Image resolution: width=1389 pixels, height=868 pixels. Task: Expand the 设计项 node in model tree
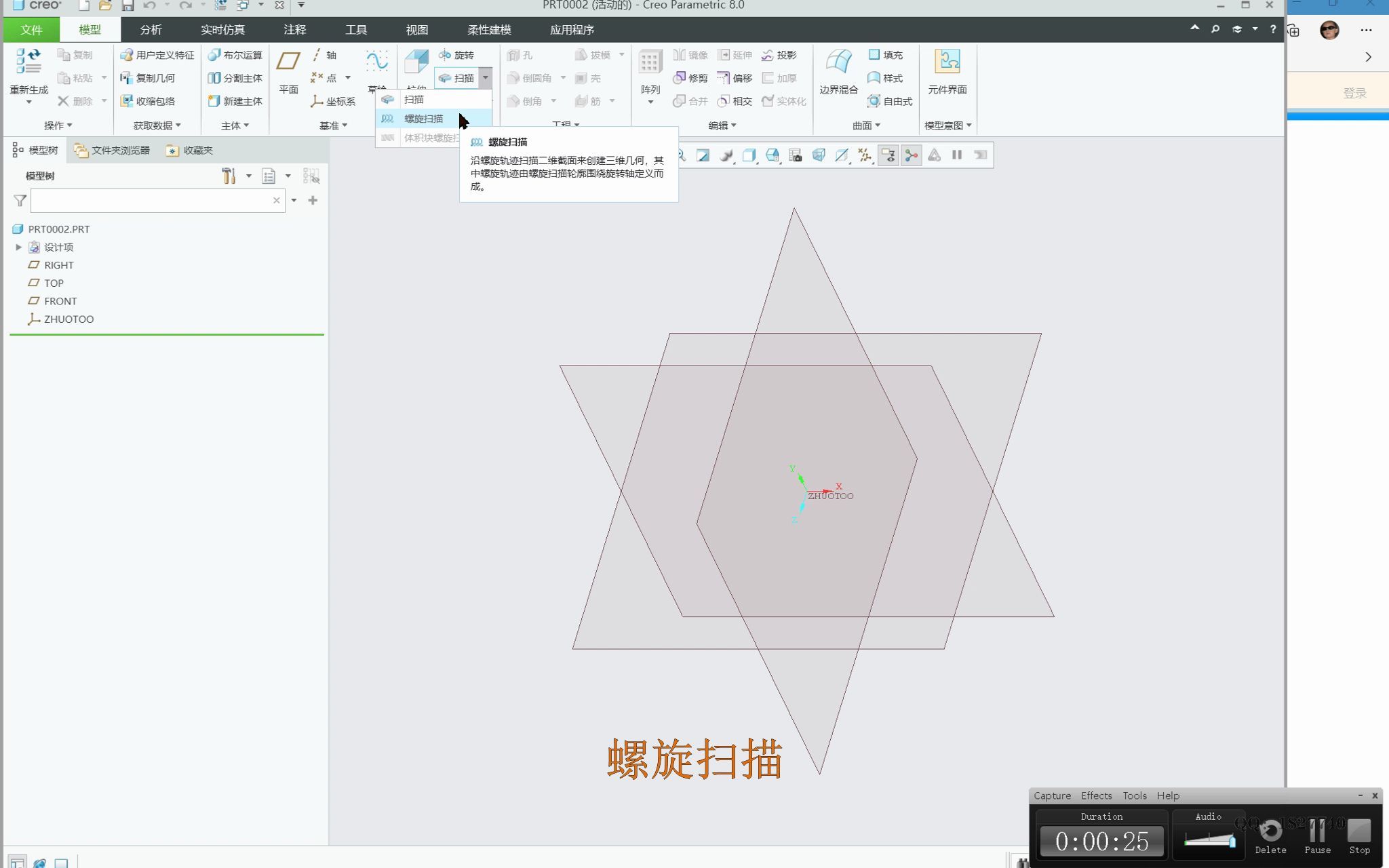[18, 247]
